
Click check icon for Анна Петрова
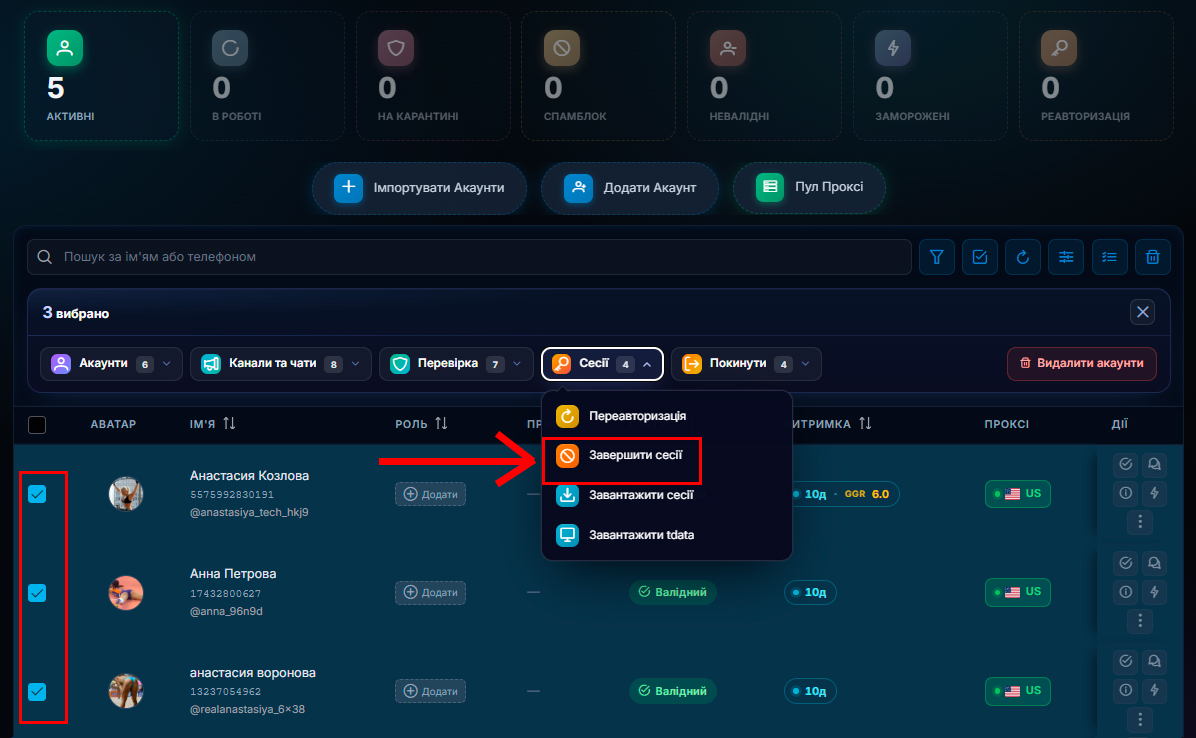click(1126, 563)
